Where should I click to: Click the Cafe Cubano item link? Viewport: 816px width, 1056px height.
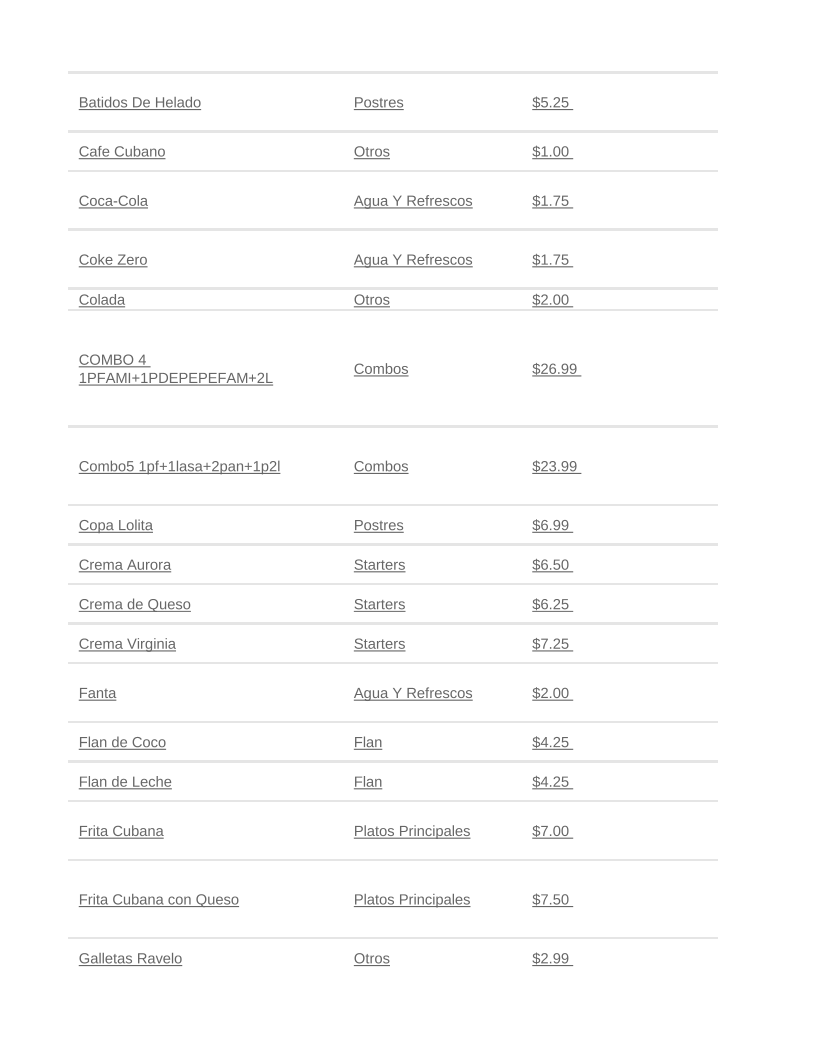[122, 152]
